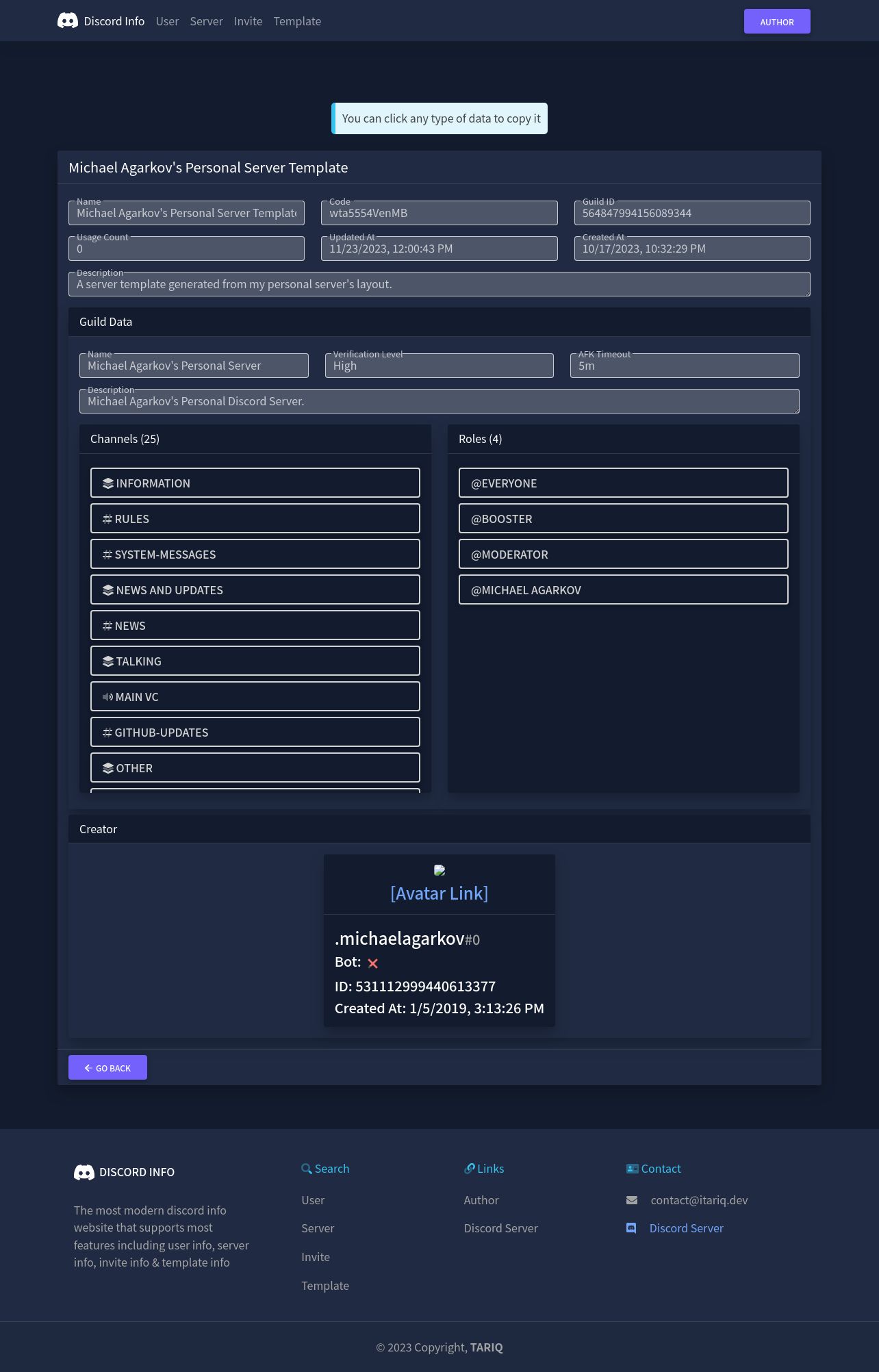
Task: Copy the guild Description textarea
Action: 439,401
